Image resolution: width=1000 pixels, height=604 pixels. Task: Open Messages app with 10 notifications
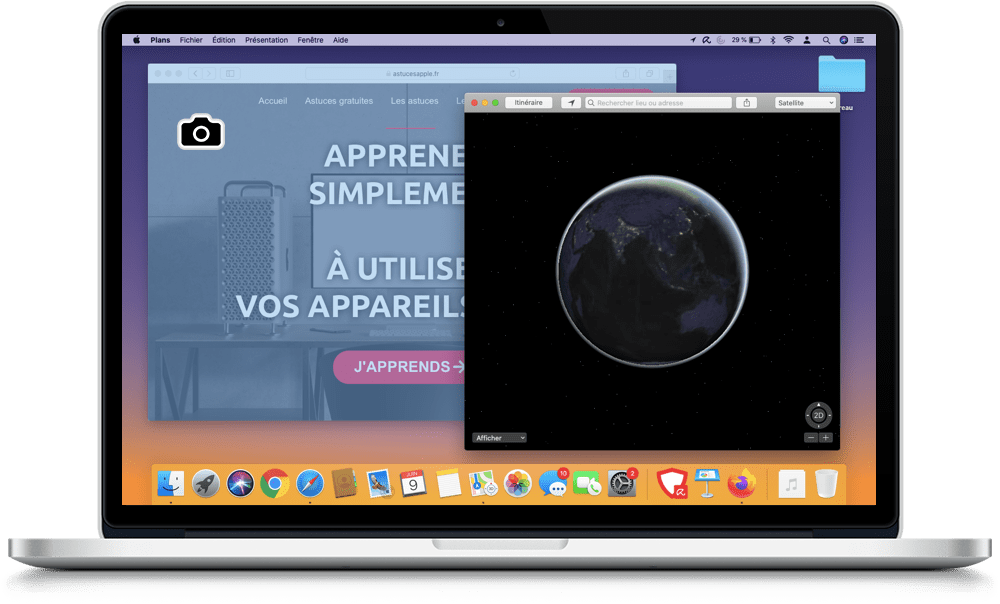click(x=552, y=485)
